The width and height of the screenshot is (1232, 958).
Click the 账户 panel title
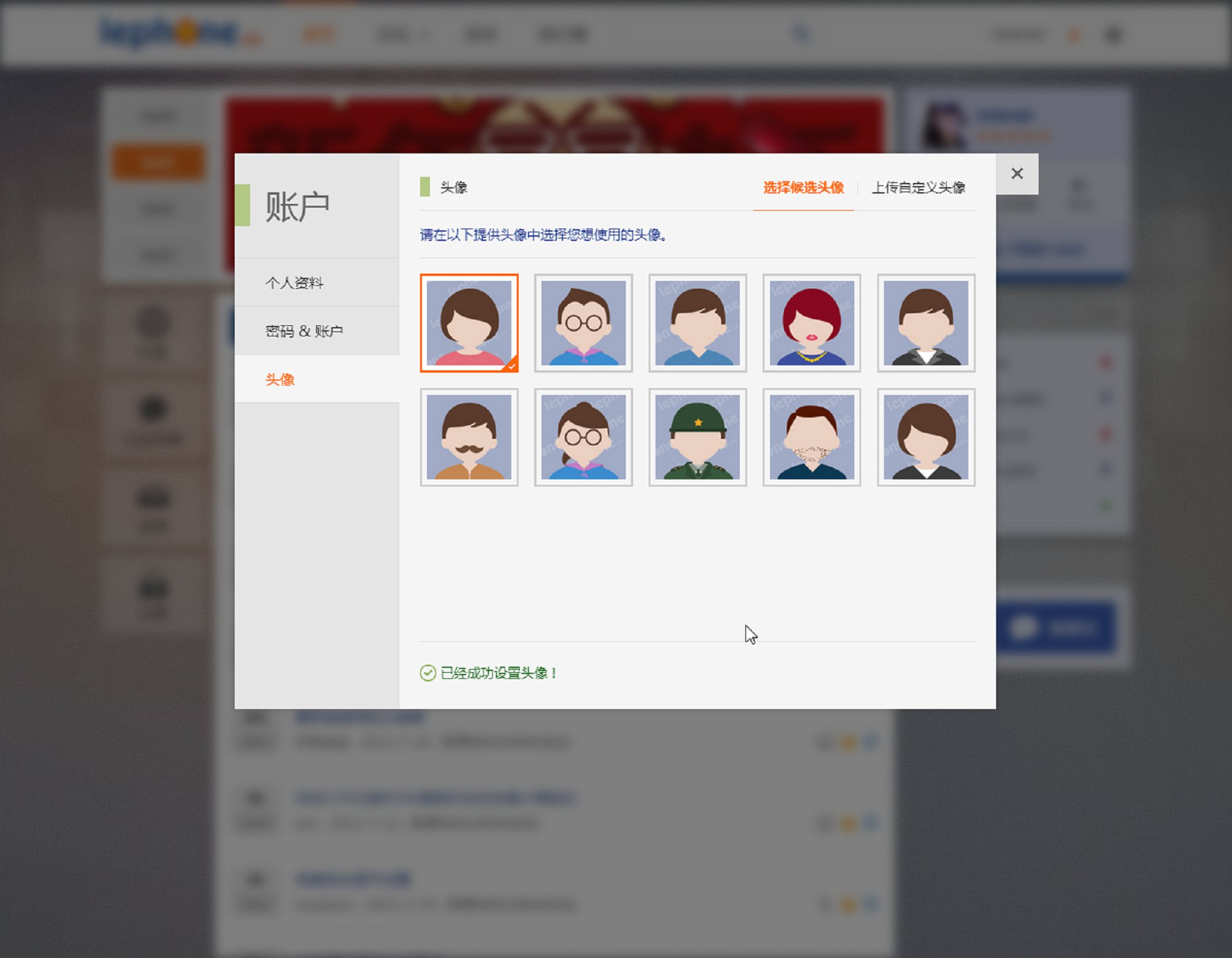(x=297, y=206)
